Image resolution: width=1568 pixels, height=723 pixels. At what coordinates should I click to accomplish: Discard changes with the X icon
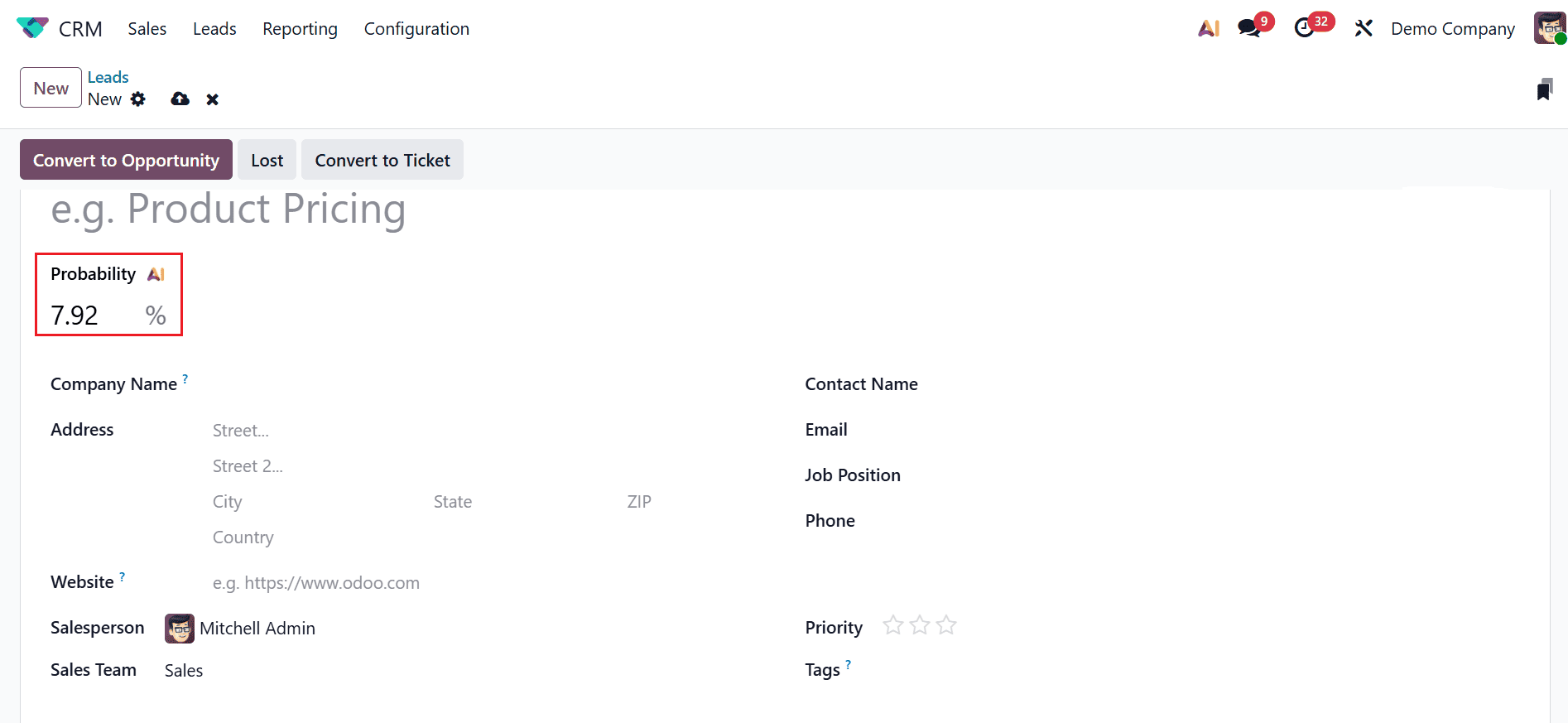point(213,99)
